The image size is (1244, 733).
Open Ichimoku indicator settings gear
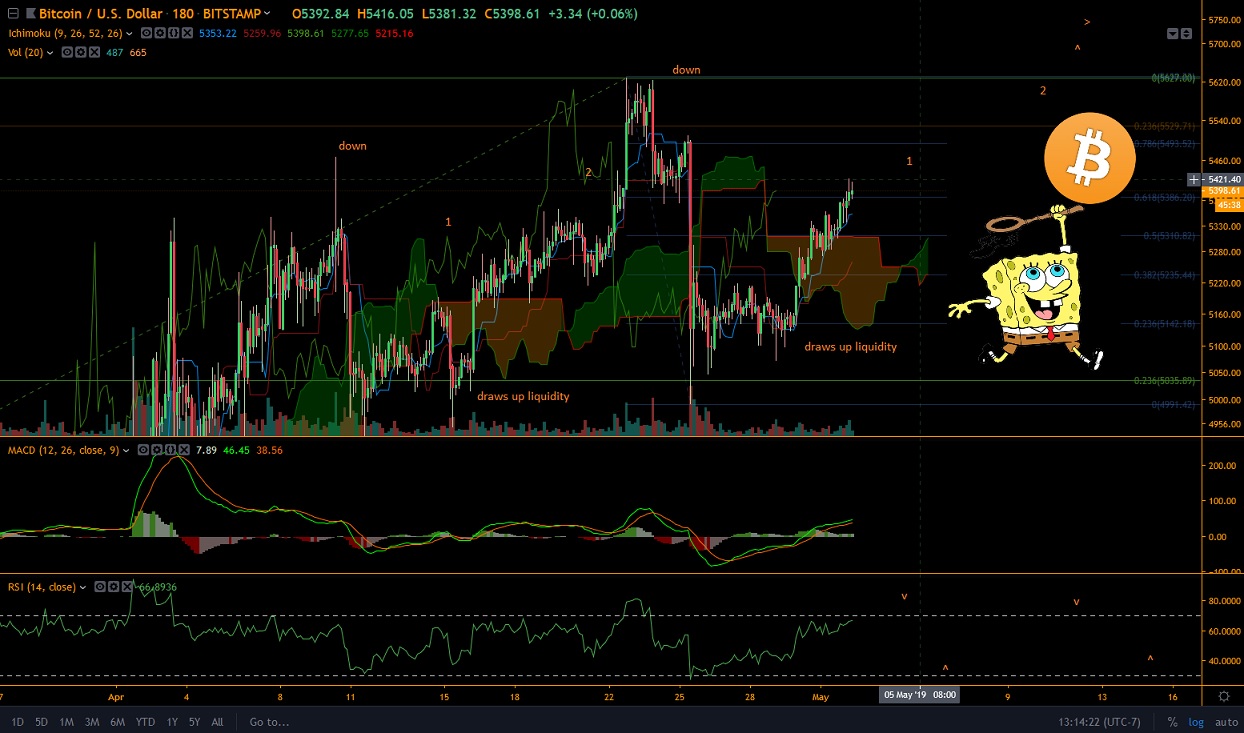click(162, 33)
